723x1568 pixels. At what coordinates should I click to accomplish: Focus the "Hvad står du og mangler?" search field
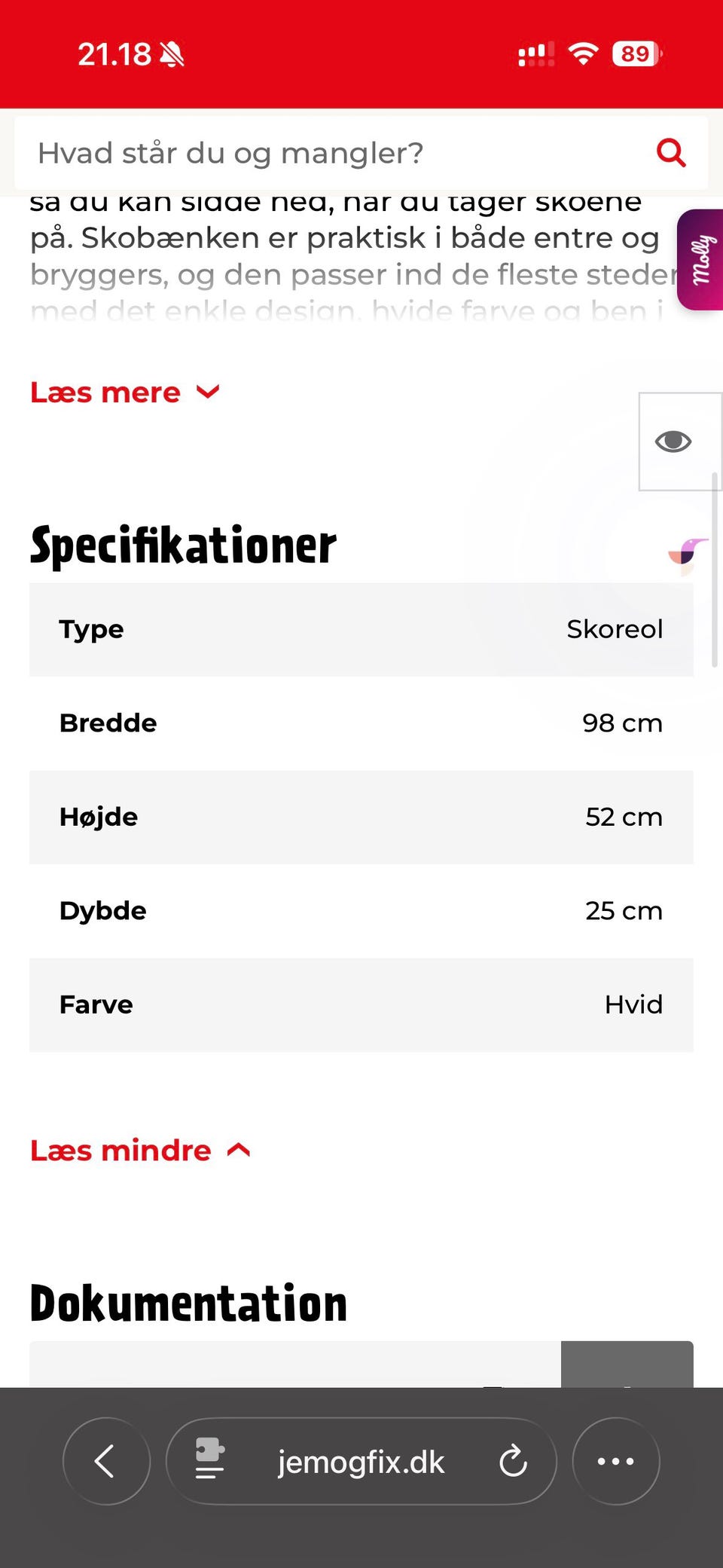point(331,153)
